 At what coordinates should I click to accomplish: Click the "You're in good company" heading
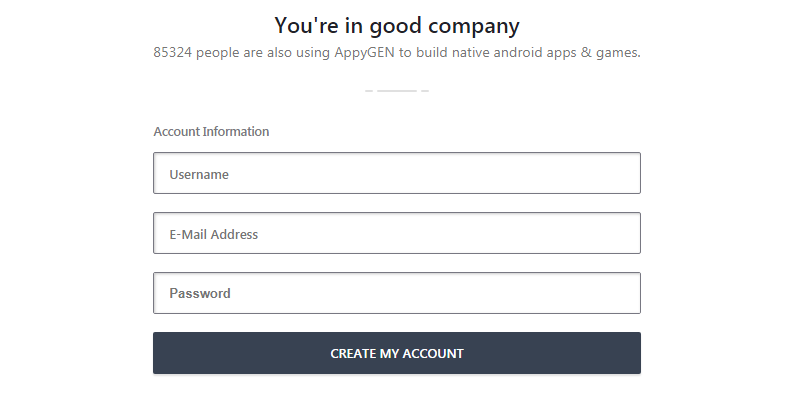point(396,26)
